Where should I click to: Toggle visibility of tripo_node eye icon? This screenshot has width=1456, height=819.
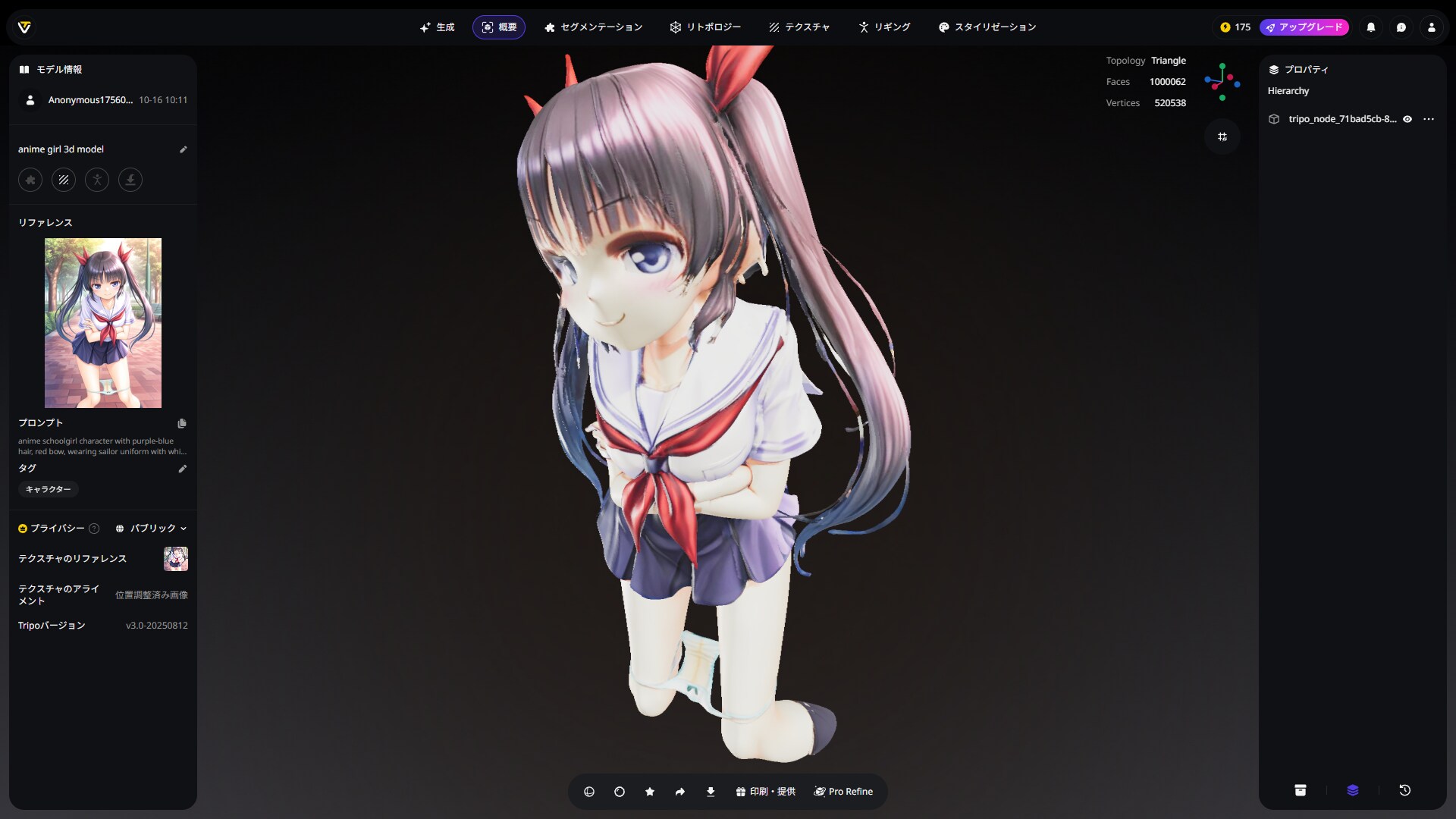click(x=1407, y=119)
